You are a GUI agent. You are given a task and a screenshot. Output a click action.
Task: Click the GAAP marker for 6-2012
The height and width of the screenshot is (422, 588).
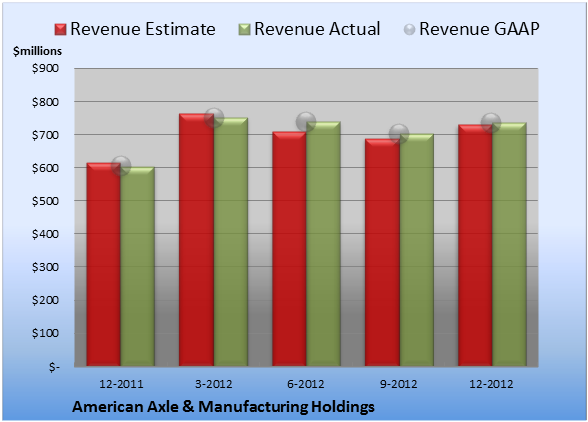coord(306,122)
